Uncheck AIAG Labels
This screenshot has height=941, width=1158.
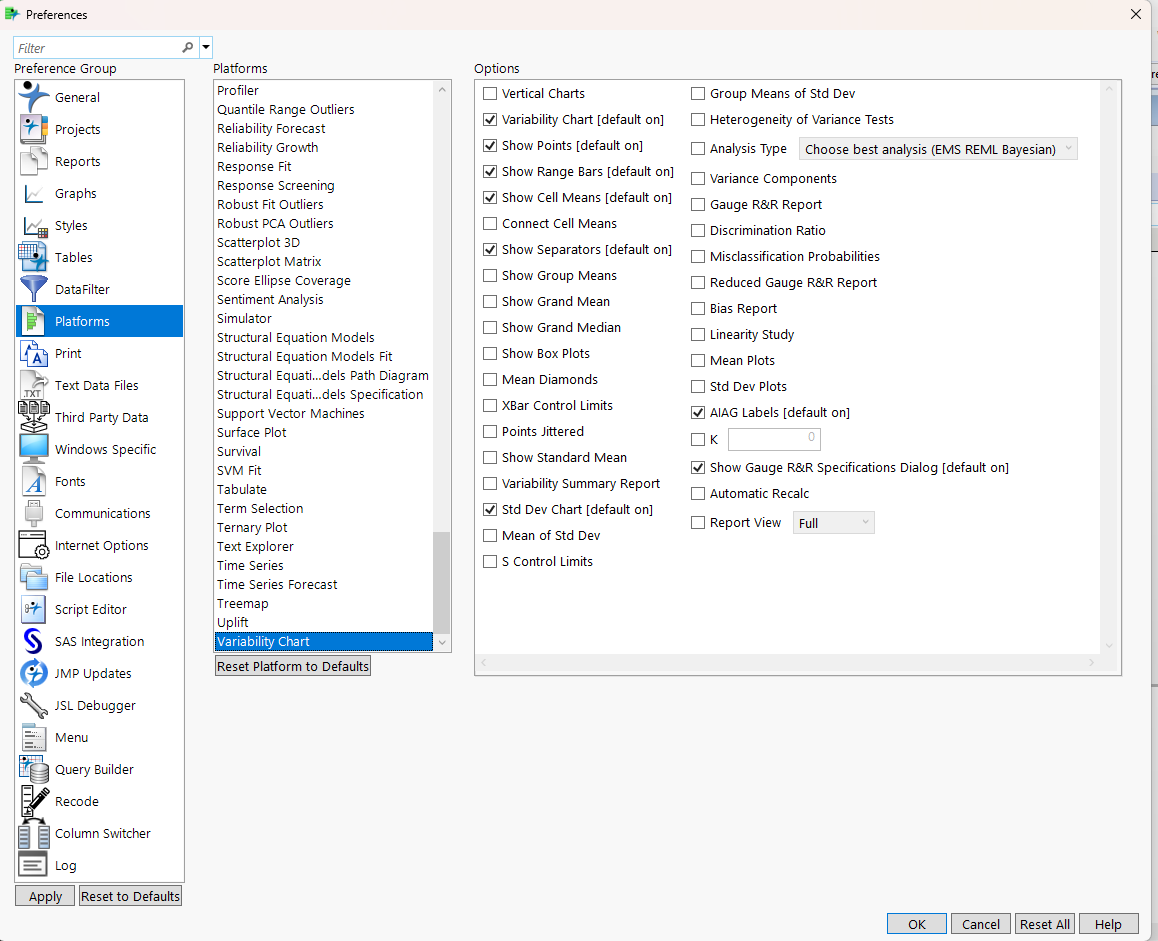(697, 412)
